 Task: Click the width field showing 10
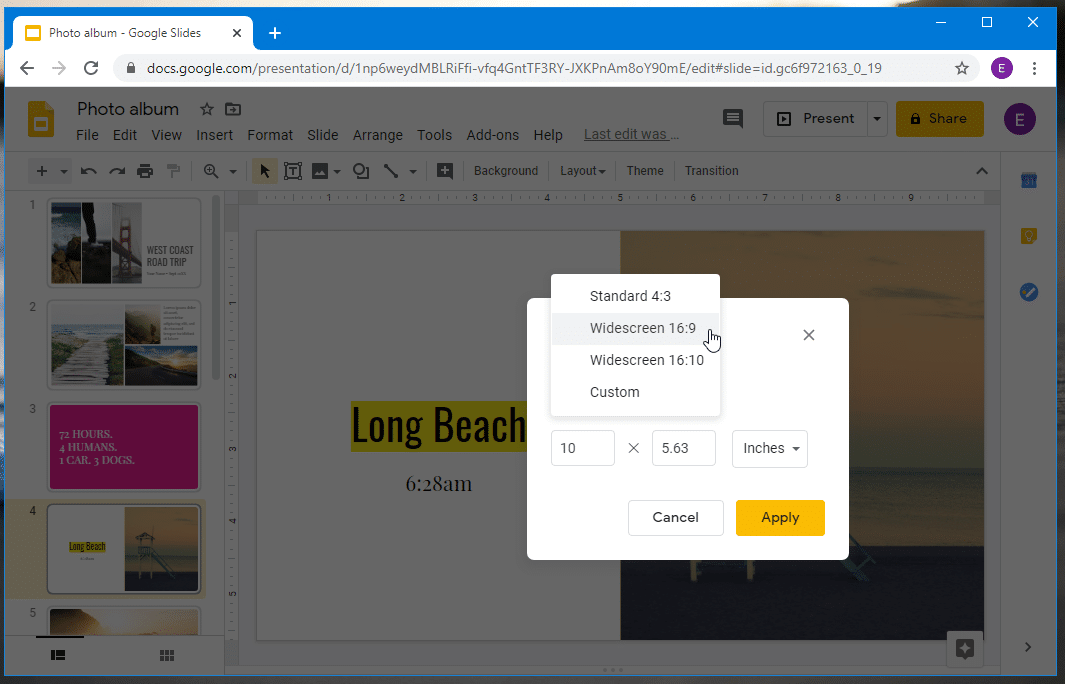tap(582, 449)
